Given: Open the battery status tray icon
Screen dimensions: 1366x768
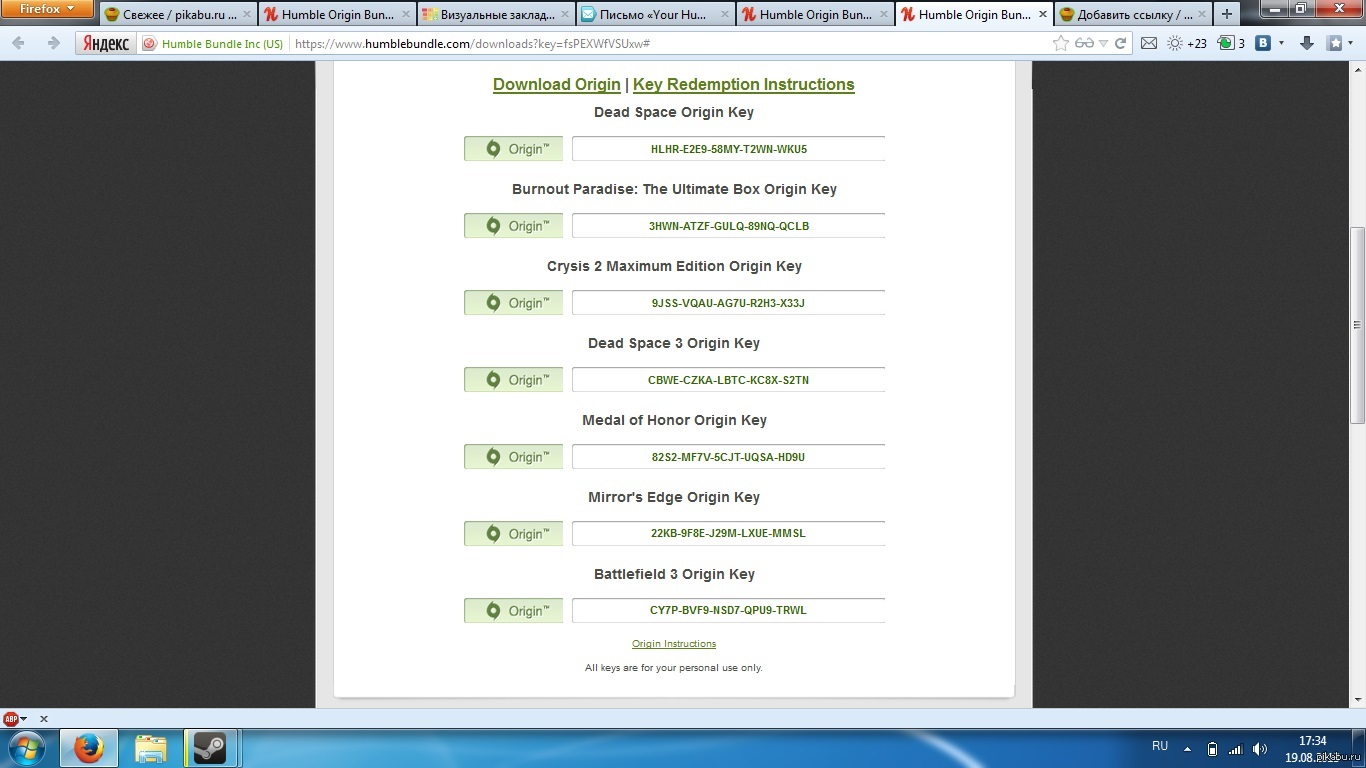Looking at the screenshot, I should (x=1212, y=748).
